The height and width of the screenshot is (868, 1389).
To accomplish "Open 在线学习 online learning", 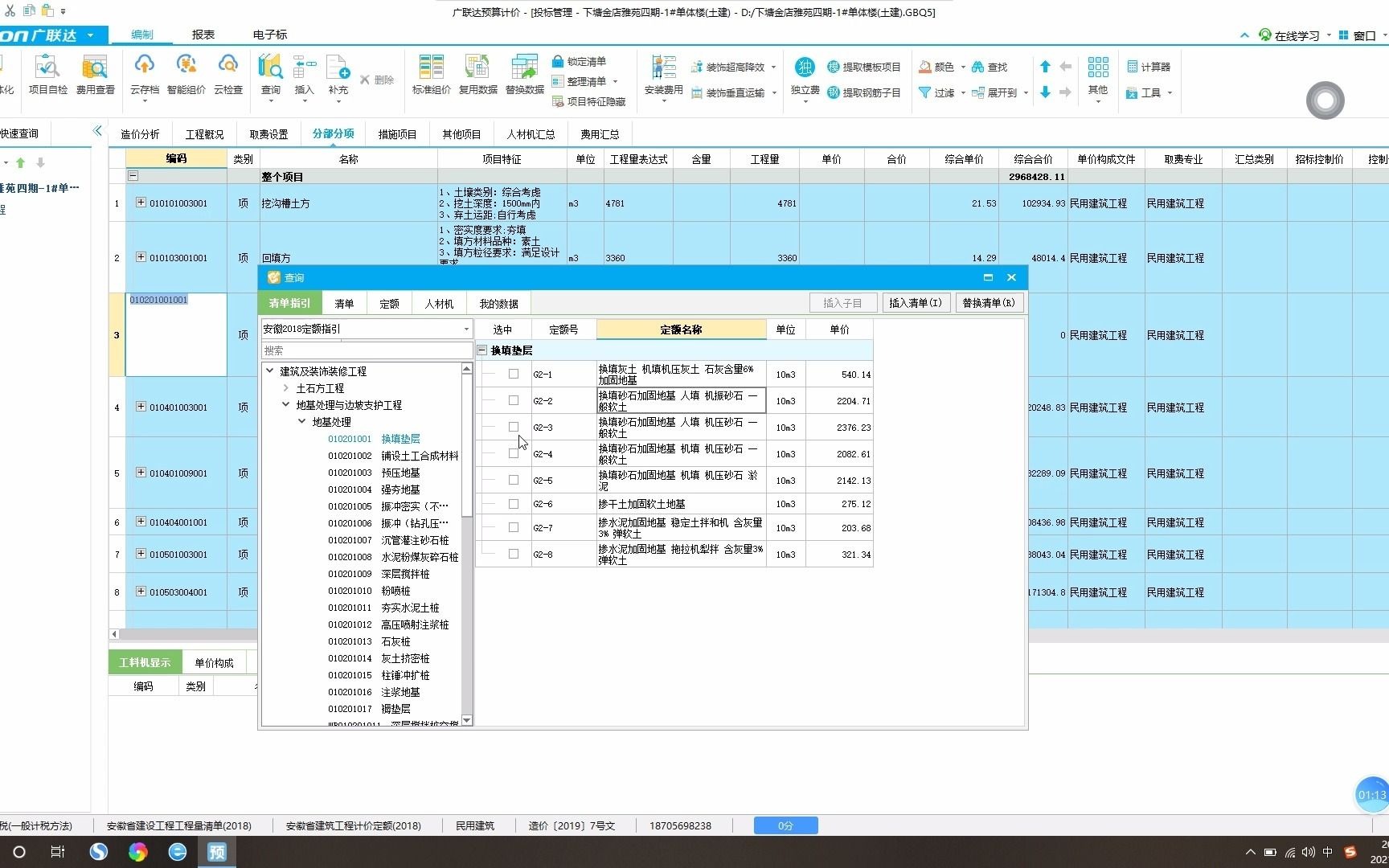I will click(x=1289, y=35).
